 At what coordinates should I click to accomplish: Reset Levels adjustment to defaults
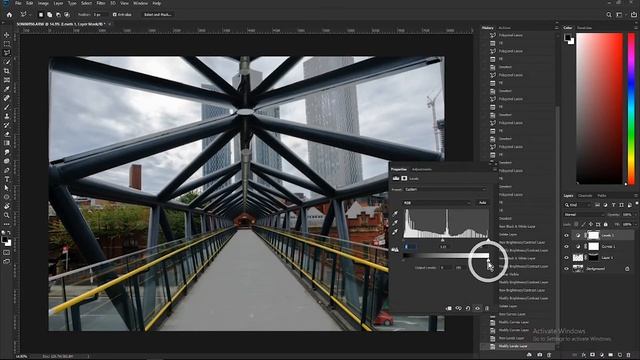pos(468,308)
